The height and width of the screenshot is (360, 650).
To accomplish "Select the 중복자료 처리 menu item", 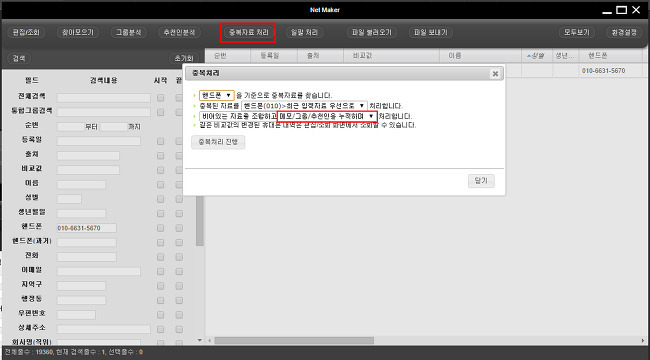I will [x=248, y=32].
